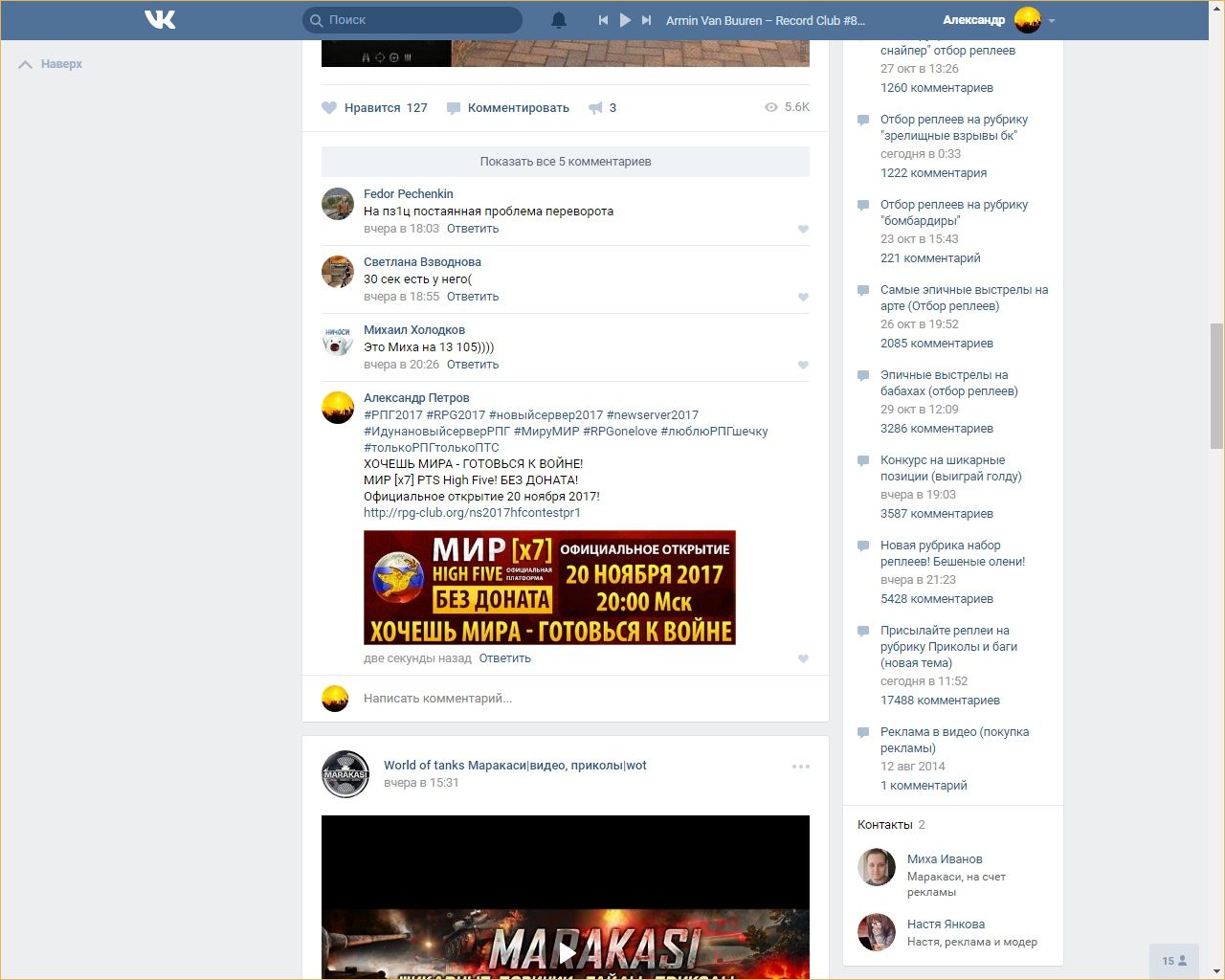Open Михаил Холодков's avatar
Screen dimensions: 1225x980
point(338,340)
